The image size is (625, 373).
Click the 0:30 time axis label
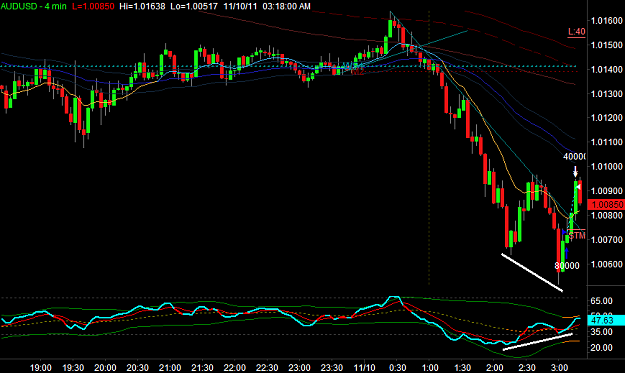click(x=397, y=367)
